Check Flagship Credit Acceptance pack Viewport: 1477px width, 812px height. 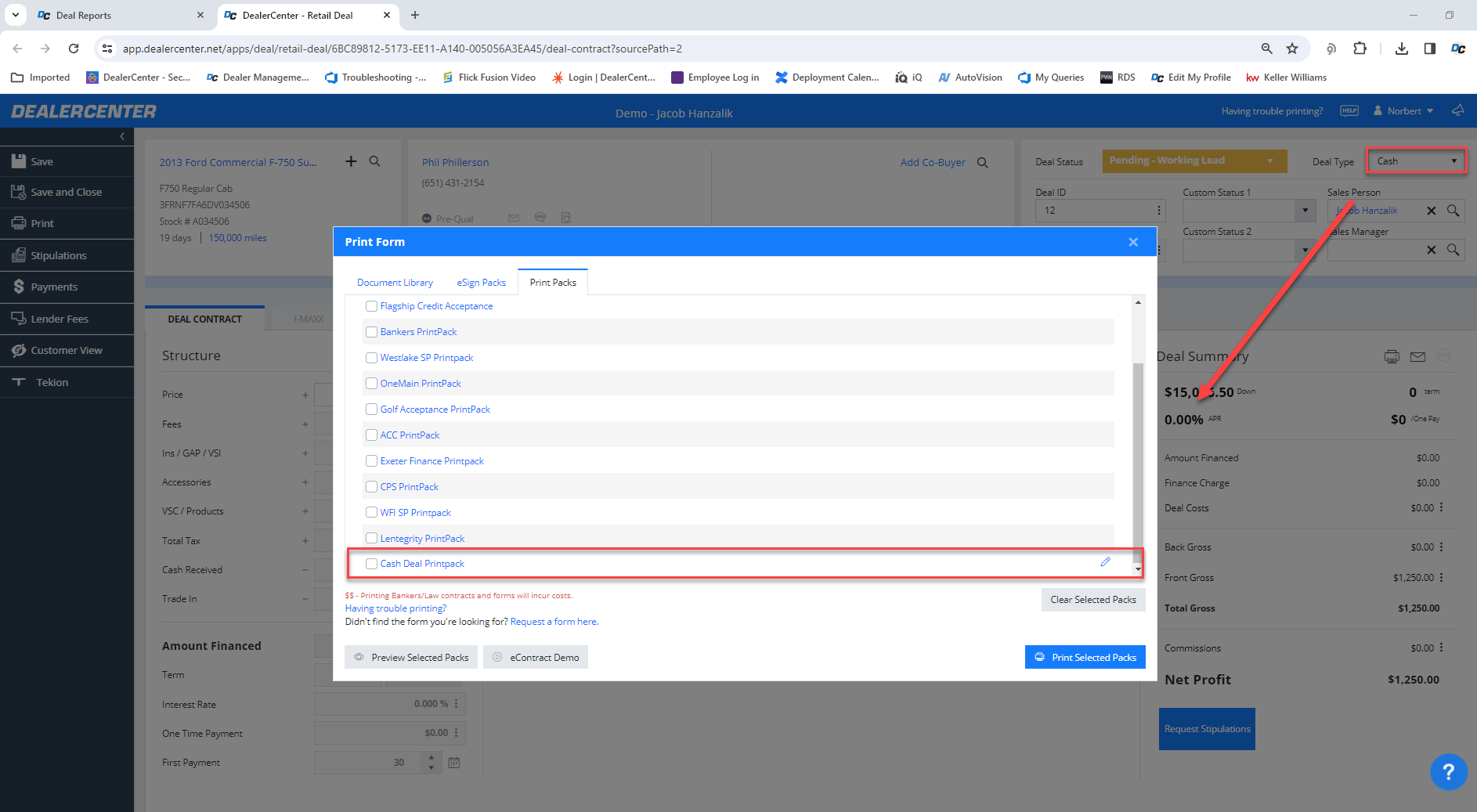(372, 306)
